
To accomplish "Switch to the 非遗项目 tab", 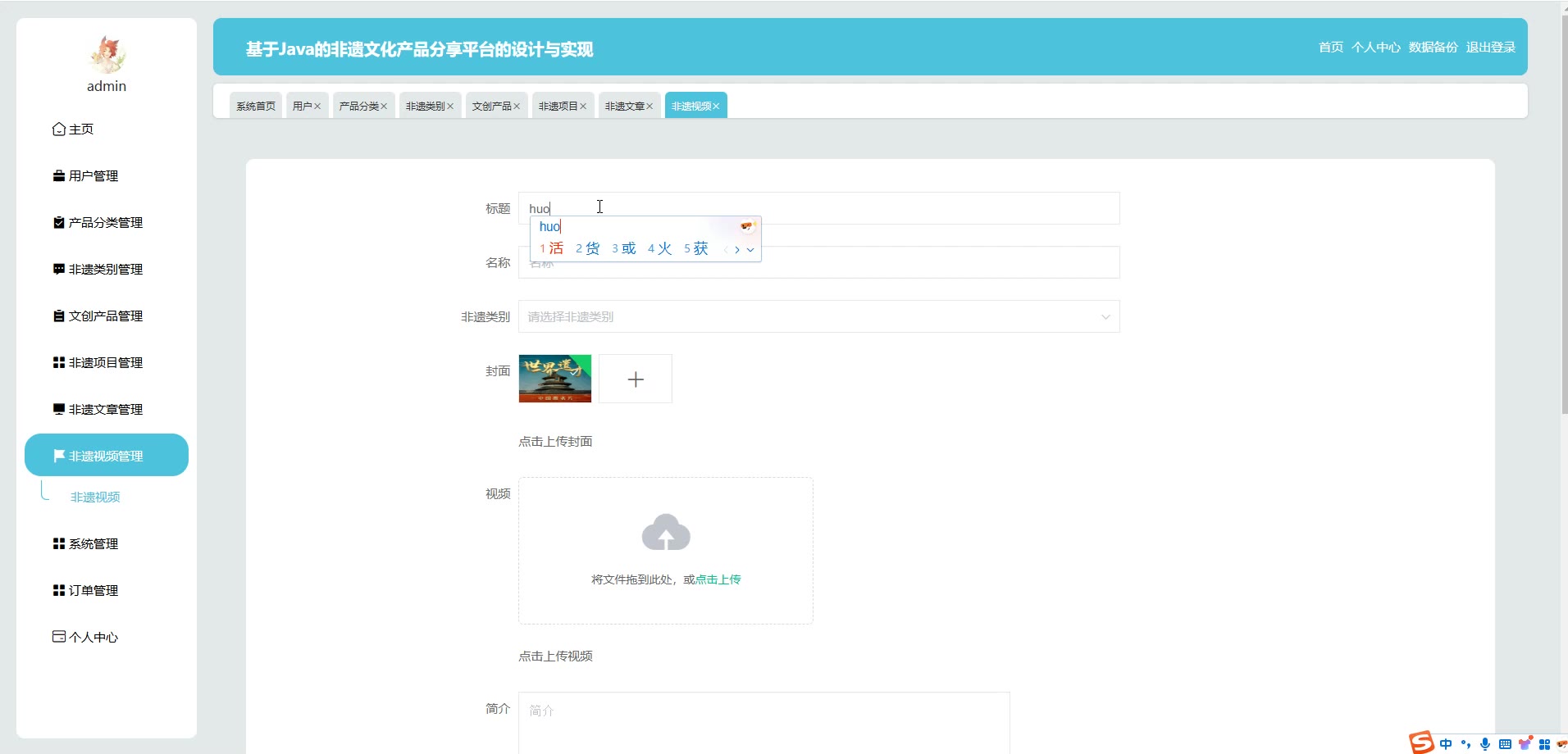I will [x=558, y=107].
